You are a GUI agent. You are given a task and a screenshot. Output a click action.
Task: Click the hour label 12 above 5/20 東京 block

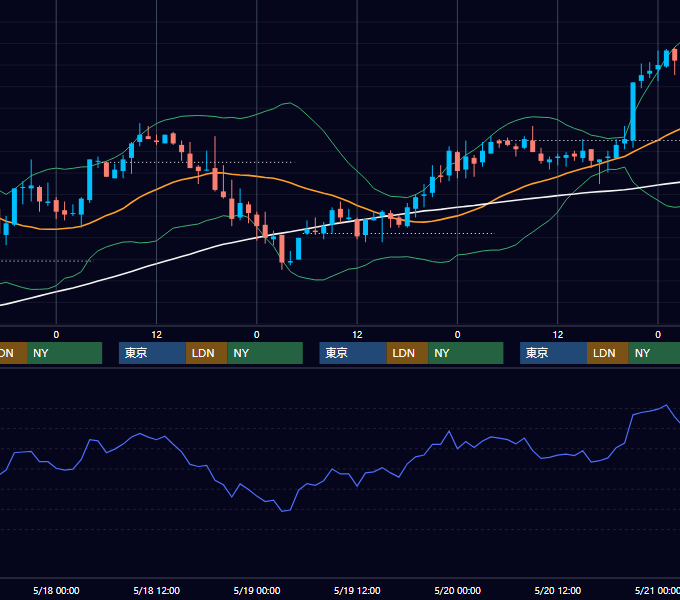coord(558,335)
